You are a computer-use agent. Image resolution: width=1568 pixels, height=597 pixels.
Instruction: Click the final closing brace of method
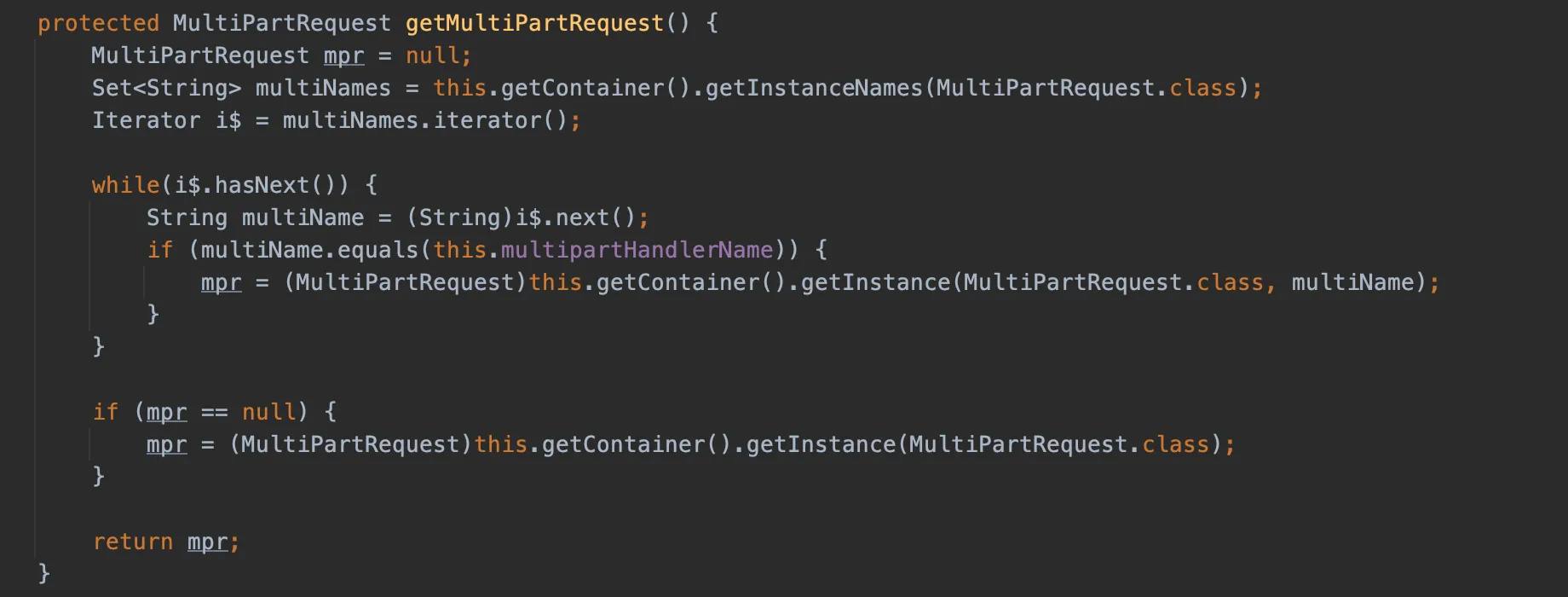(x=44, y=572)
